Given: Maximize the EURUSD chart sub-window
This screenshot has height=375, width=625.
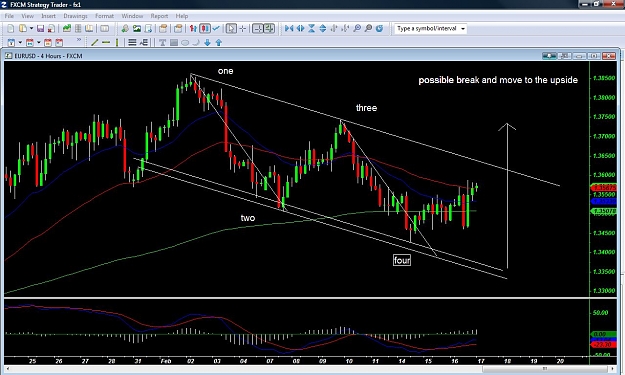Looking at the screenshot, I should 594,56.
